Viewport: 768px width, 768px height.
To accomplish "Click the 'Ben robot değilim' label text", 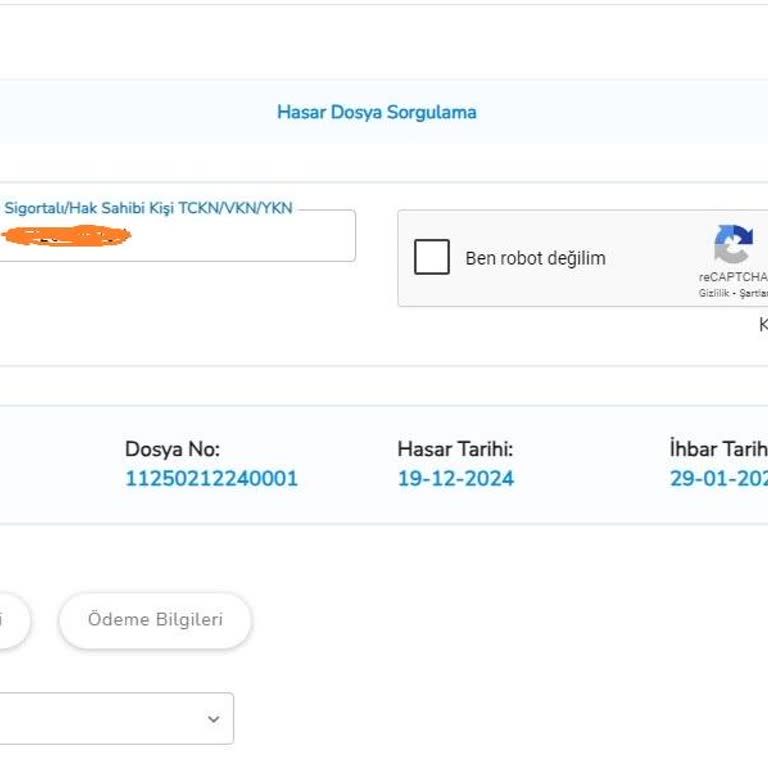I will coord(535,258).
